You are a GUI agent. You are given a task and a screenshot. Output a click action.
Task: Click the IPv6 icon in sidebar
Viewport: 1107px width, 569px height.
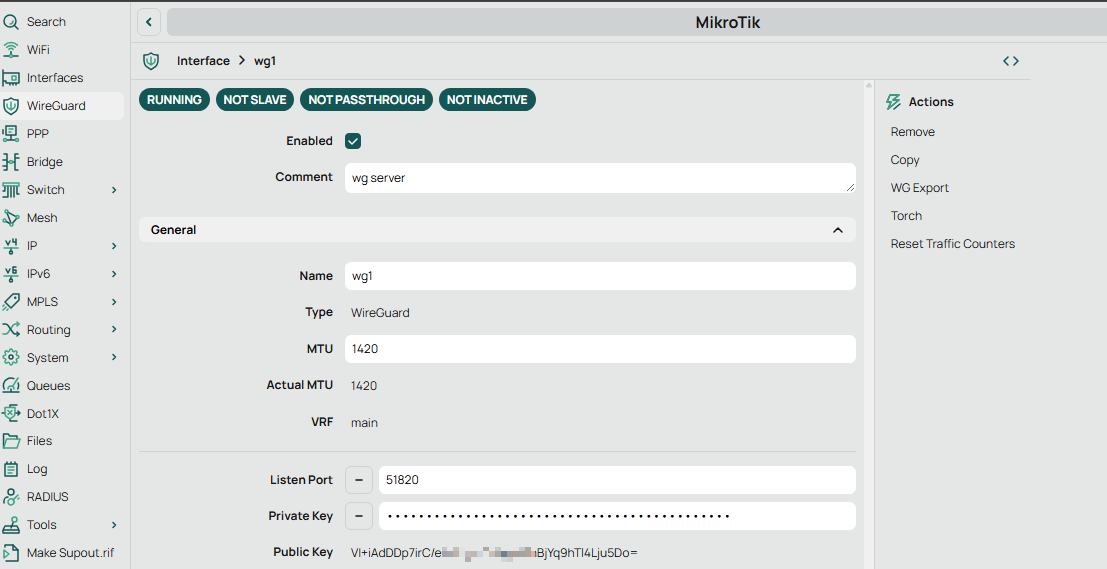(11, 273)
